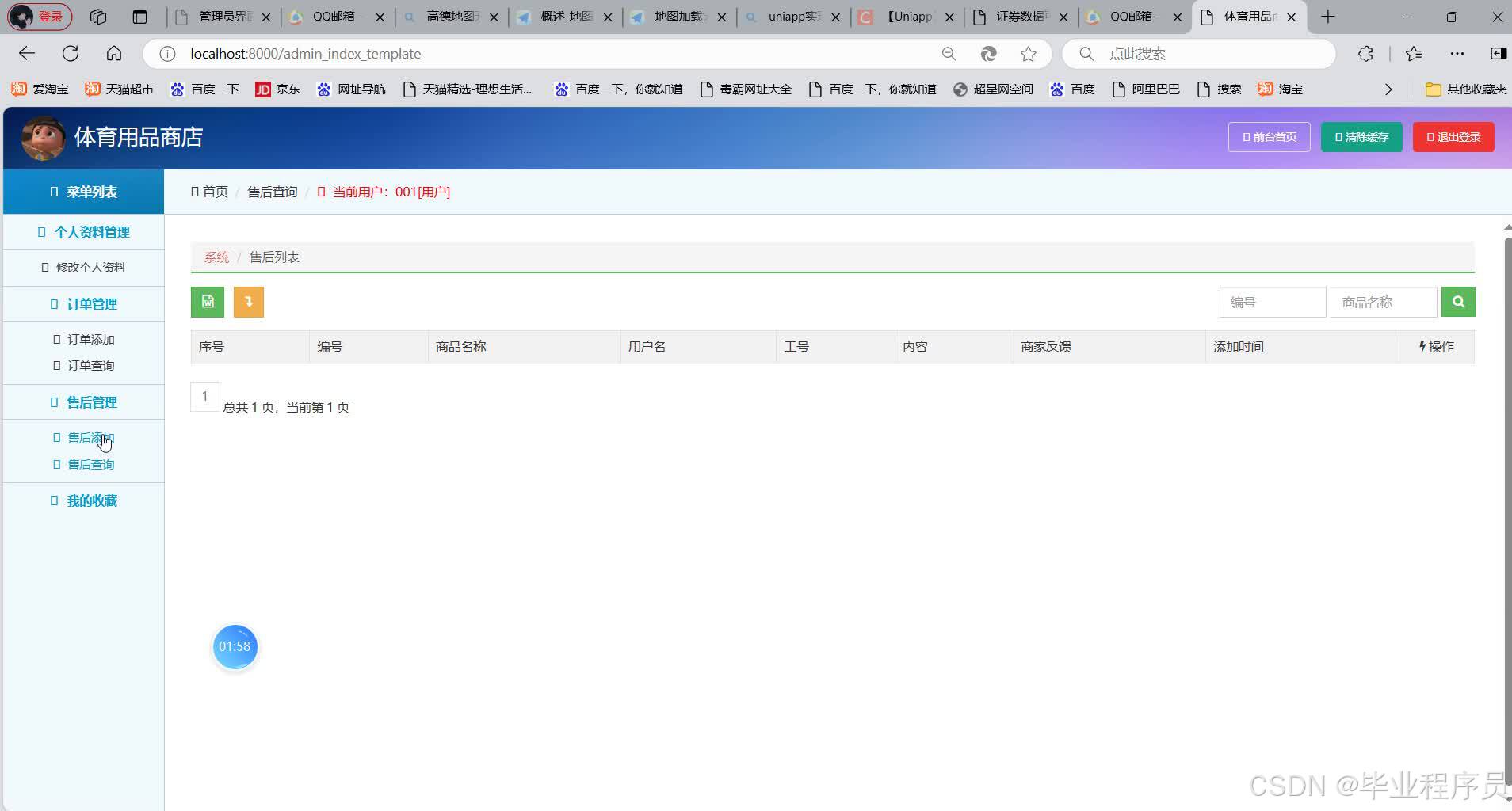The image size is (1512, 811).
Task: Collapse the 售后管理 menu section
Action: (84, 402)
